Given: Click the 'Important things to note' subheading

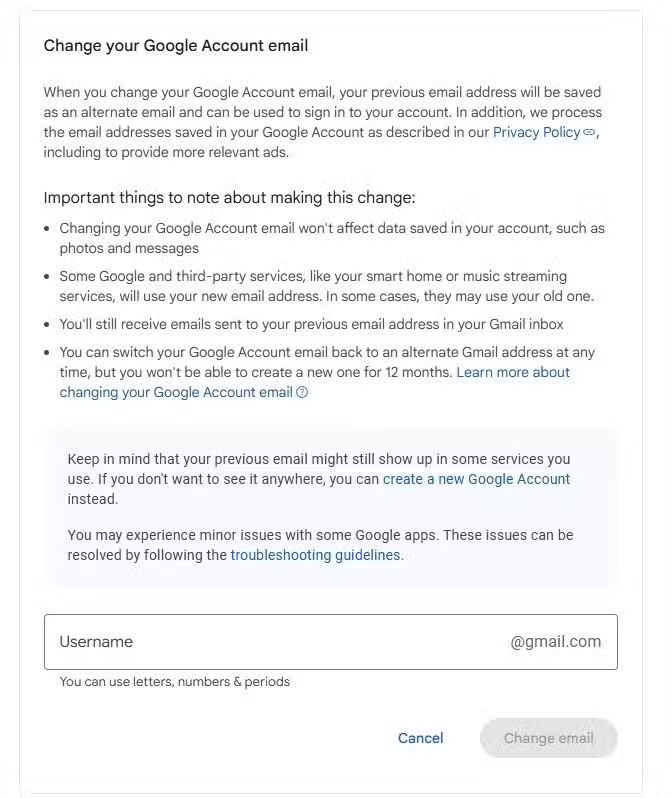Looking at the screenshot, I should point(229,197).
